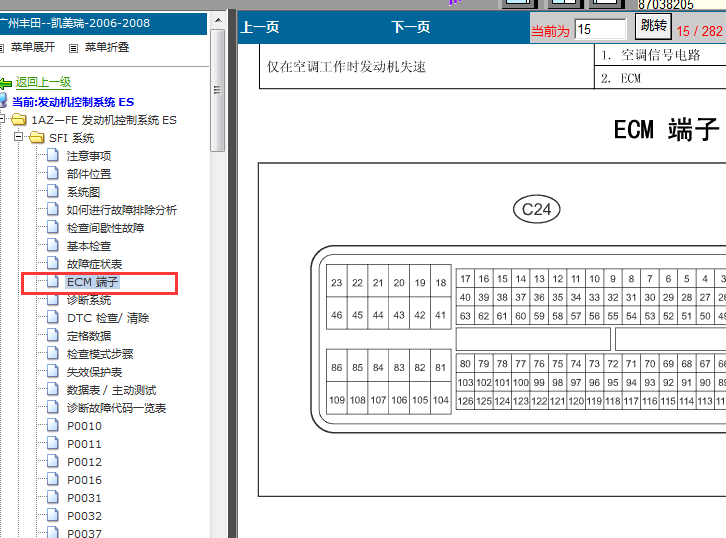Click the page icon beside 检查间歇性故障

coord(53,227)
